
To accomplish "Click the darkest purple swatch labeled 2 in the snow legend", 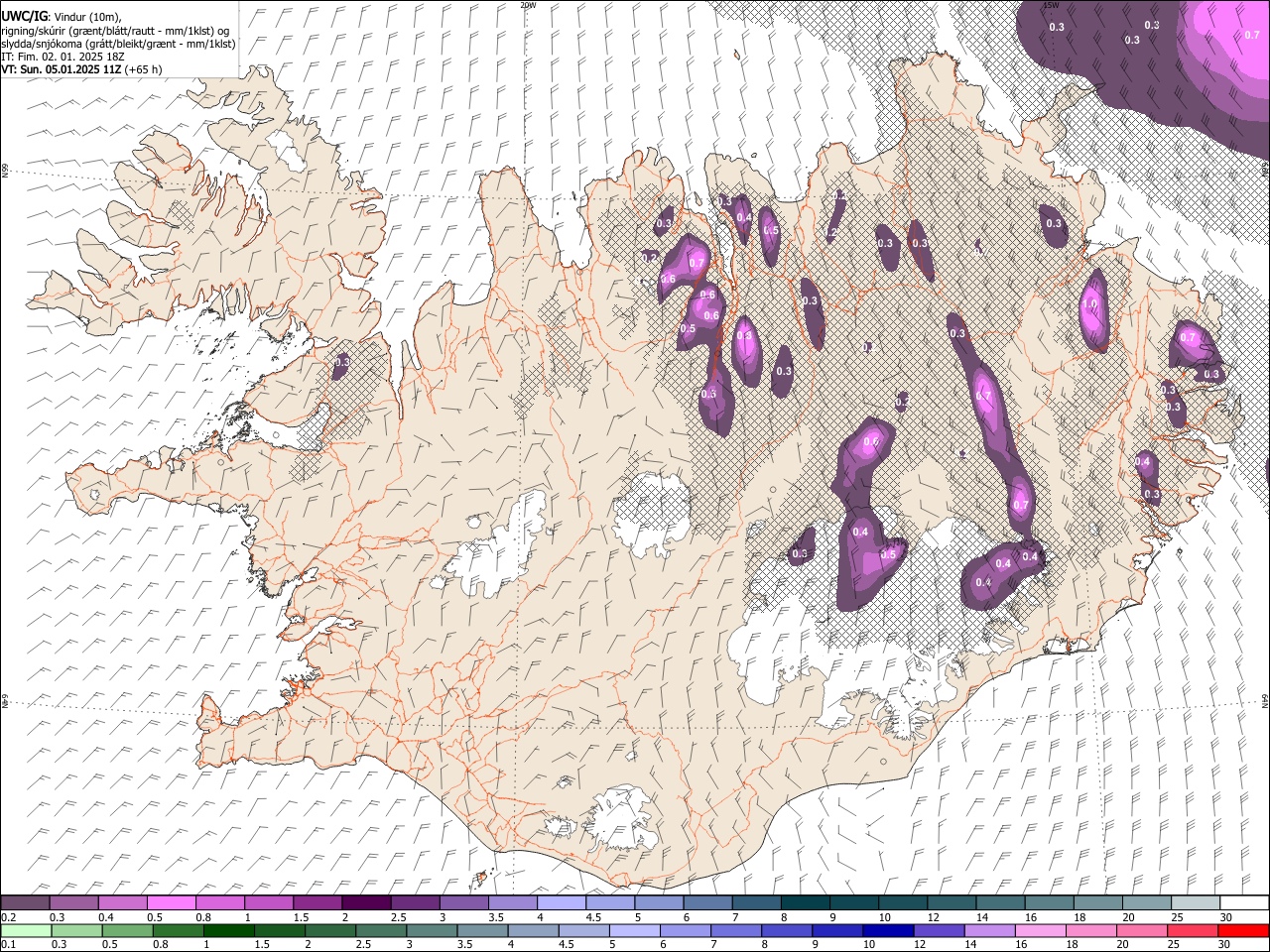I will click(x=366, y=902).
